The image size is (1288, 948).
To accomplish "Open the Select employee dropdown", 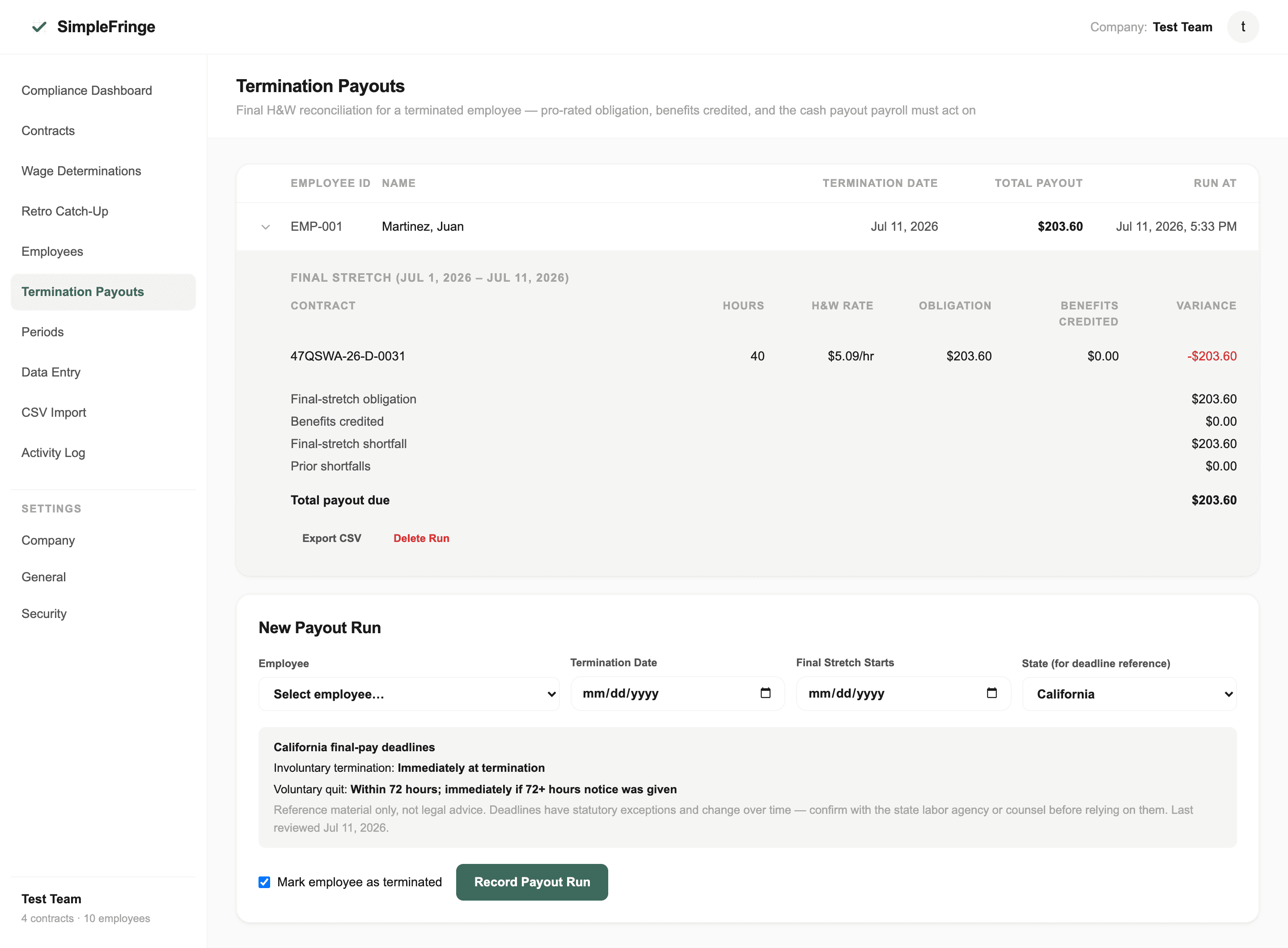I will pyautogui.click(x=409, y=694).
